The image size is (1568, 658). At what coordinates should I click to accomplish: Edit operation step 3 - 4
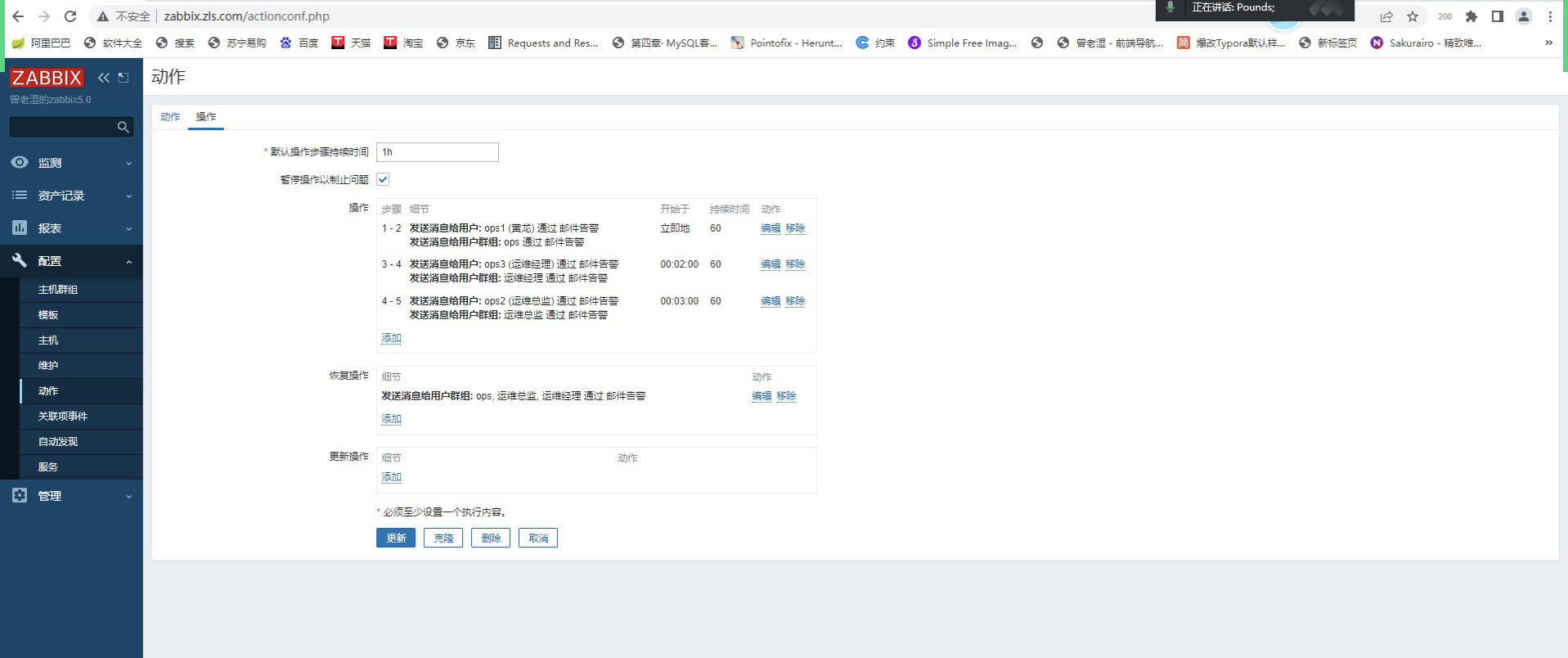coord(771,264)
